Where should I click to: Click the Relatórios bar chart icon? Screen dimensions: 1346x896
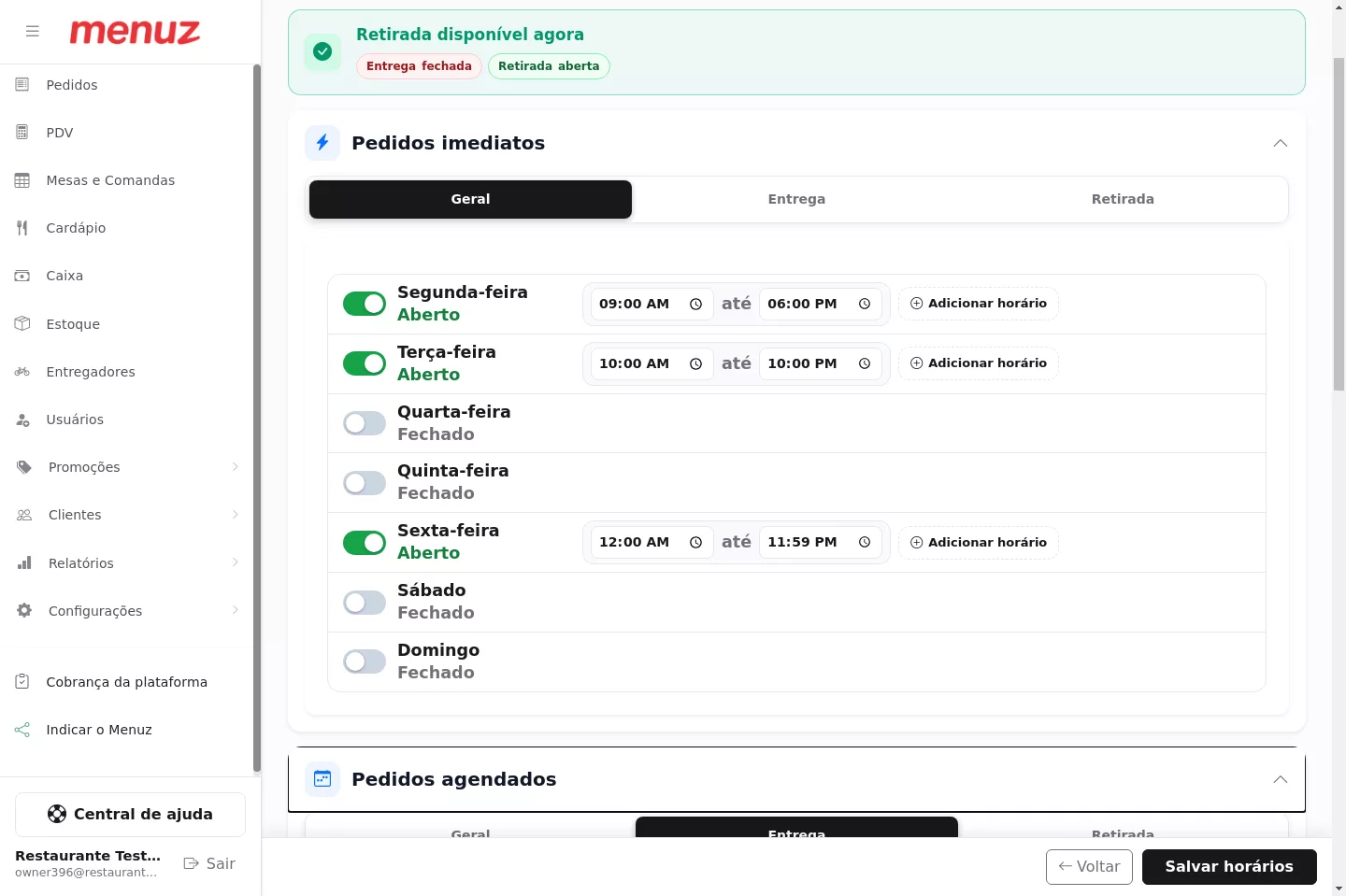[x=24, y=562]
